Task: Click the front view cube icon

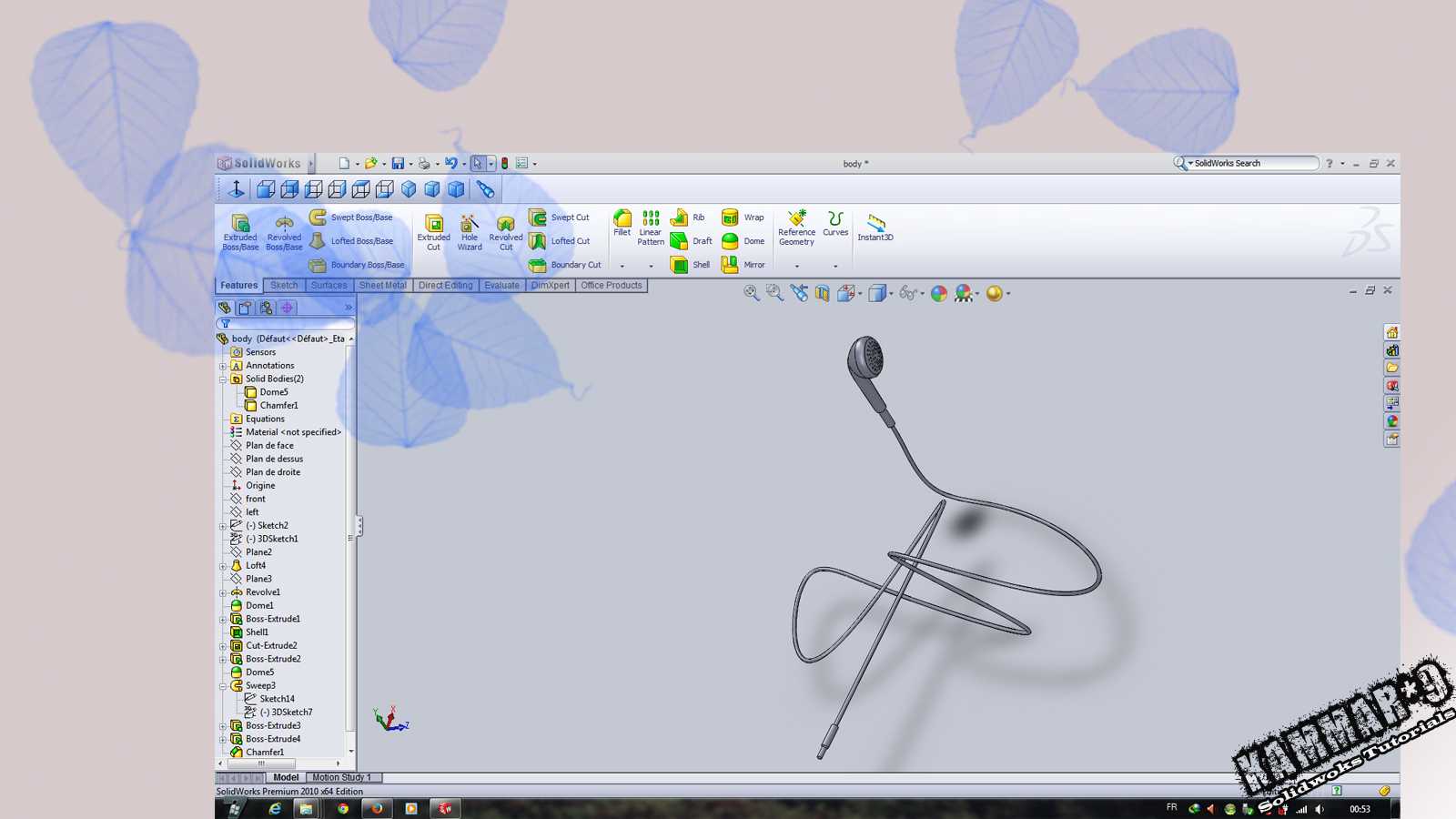Action: [x=266, y=189]
